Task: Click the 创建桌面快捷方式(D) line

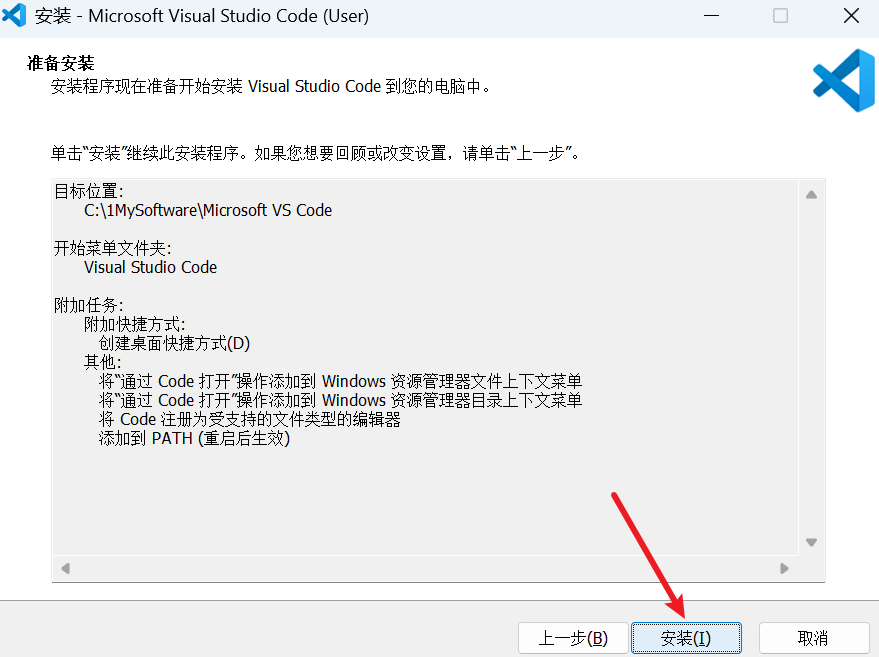Action: [174, 343]
